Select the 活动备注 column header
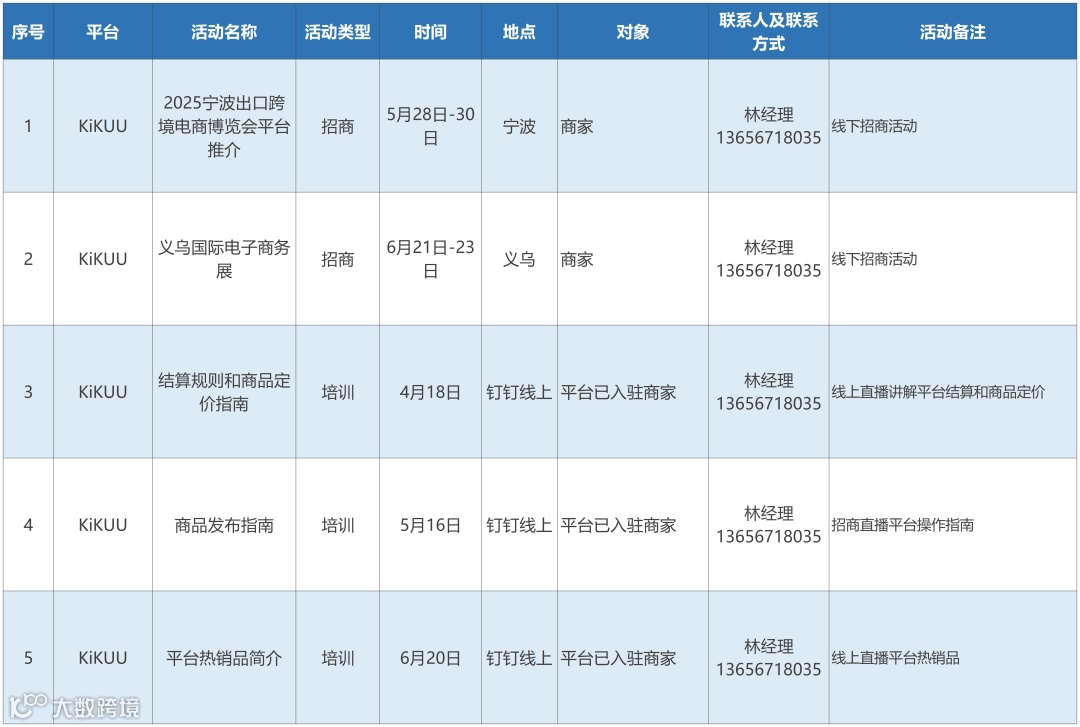Viewport: 1080px width, 727px height. [953, 32]
